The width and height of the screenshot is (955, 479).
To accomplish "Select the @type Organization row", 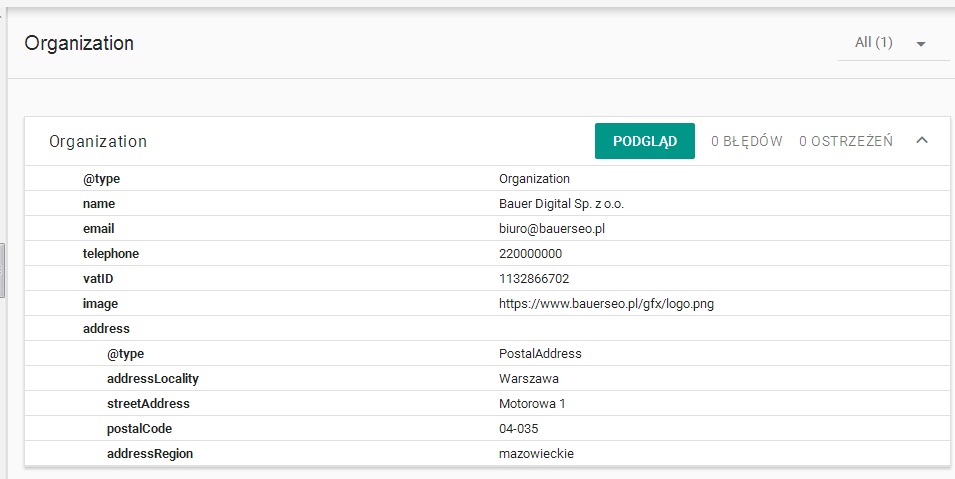I will (487, 179).
